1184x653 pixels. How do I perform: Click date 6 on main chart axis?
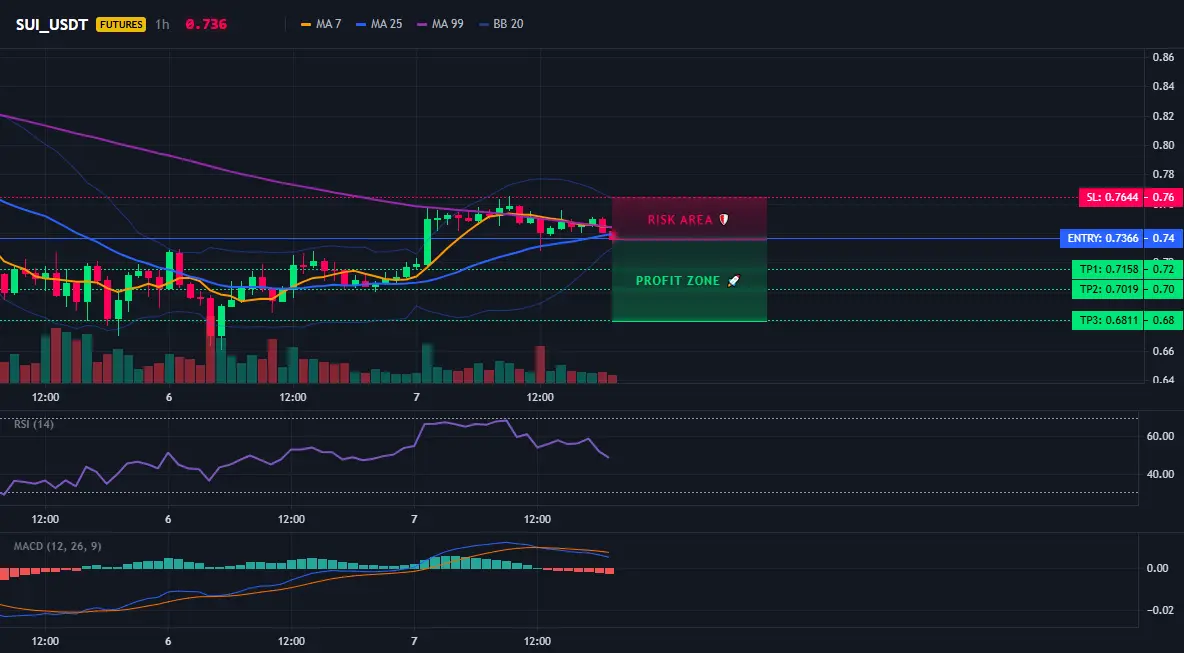click(168, 397)
